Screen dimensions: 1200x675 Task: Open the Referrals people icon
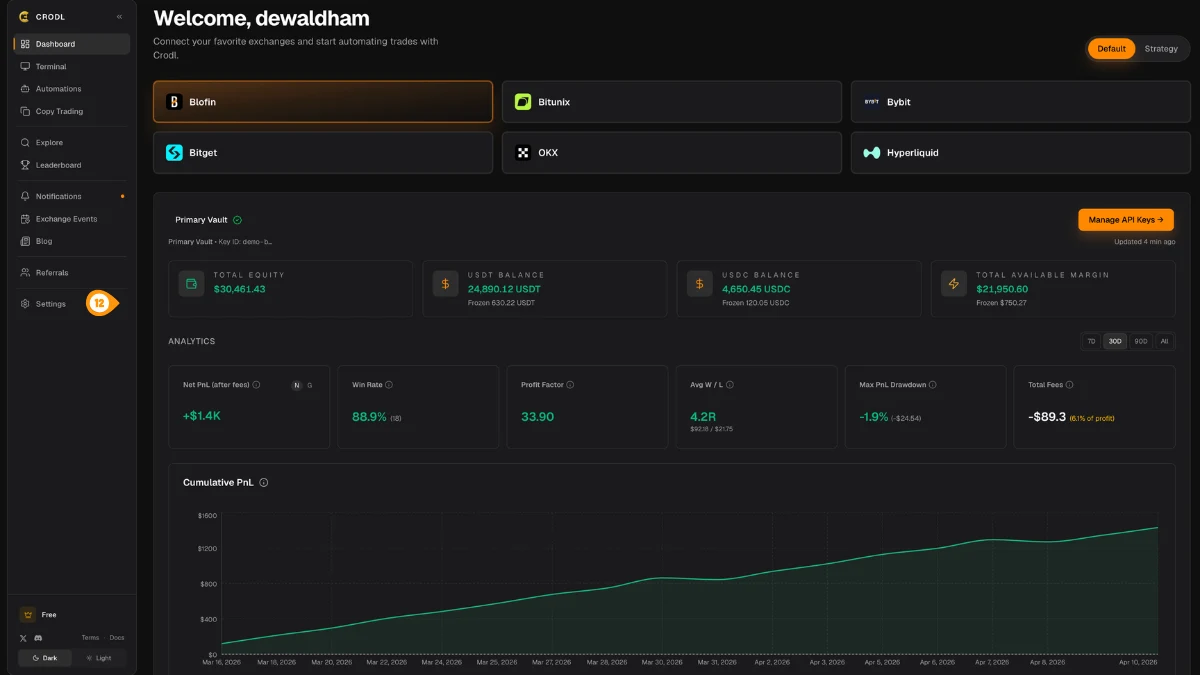tap(25, 272)
